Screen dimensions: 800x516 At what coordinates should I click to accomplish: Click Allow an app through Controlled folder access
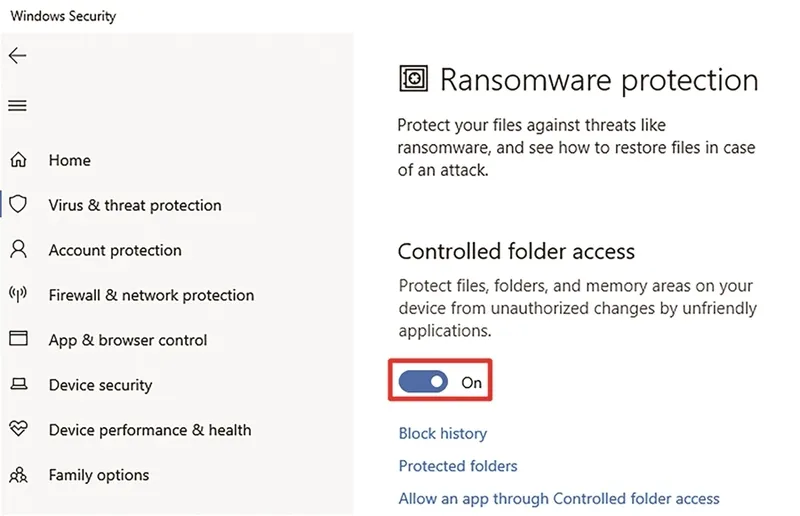[x=559, y=498]
